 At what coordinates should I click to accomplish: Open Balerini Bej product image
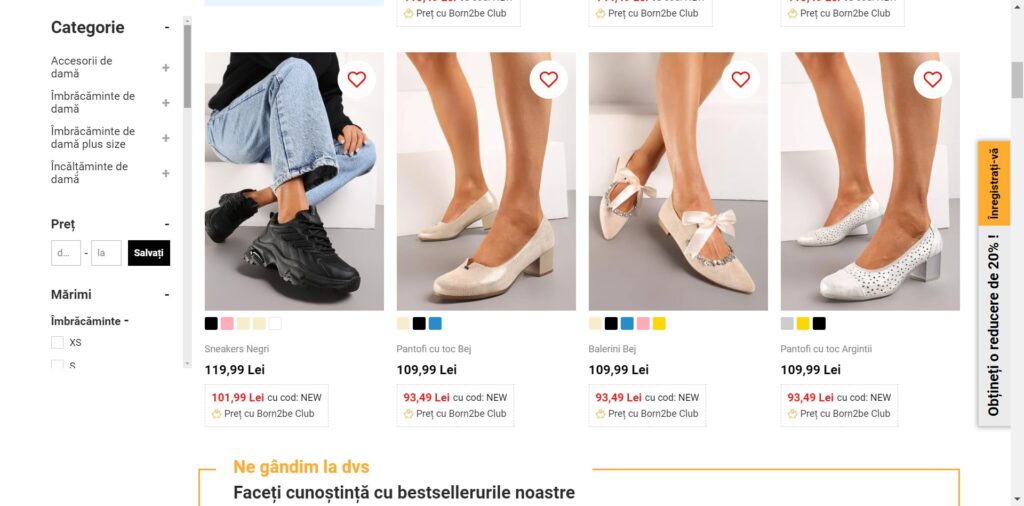click(x=678, y=182)
